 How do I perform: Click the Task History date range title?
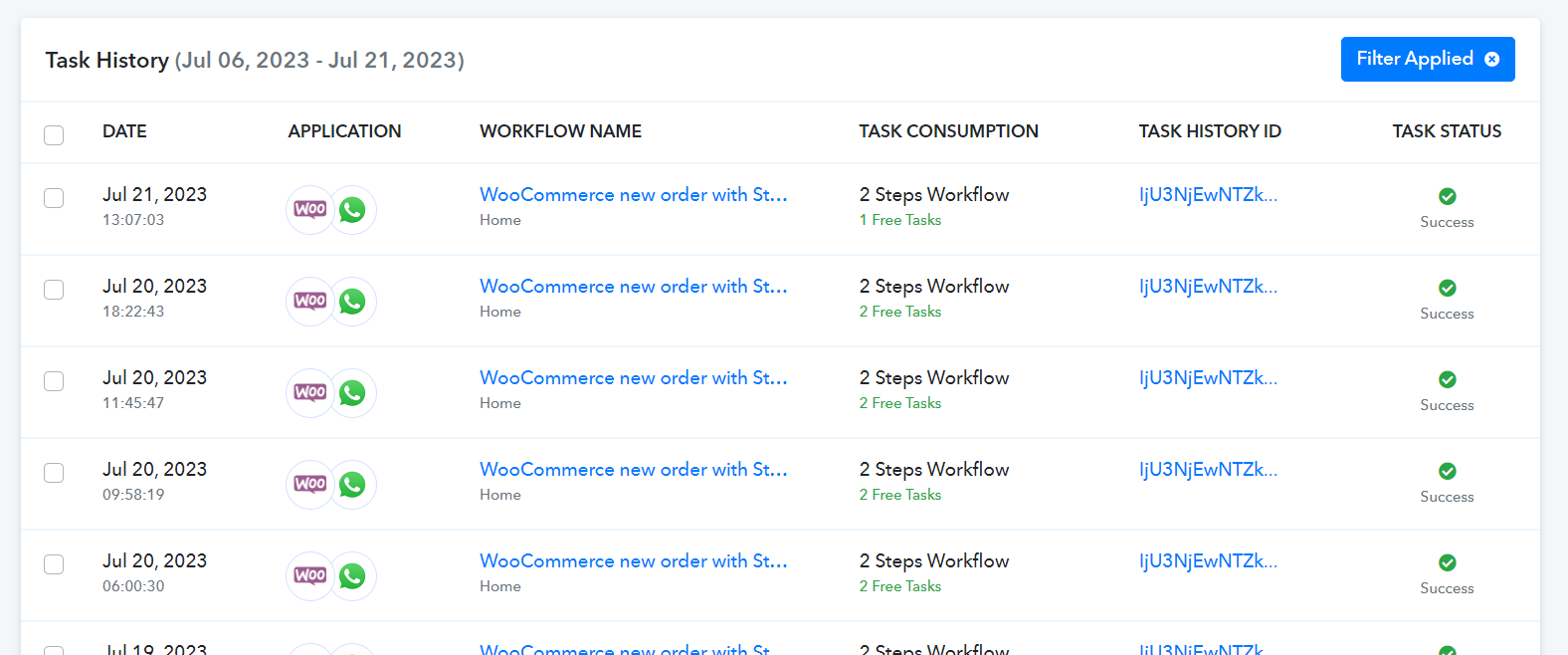pyautogui.click(x=255, y=61)
